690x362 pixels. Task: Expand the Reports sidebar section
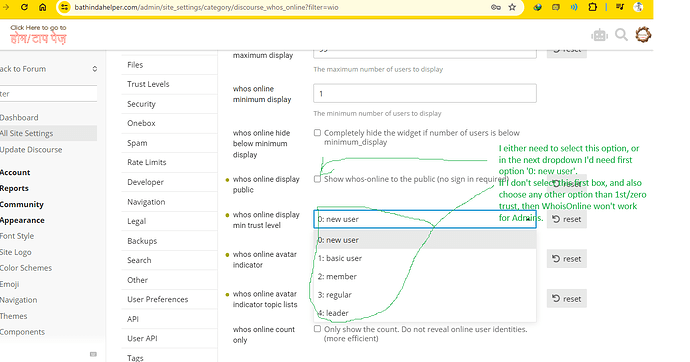[14, 188]
